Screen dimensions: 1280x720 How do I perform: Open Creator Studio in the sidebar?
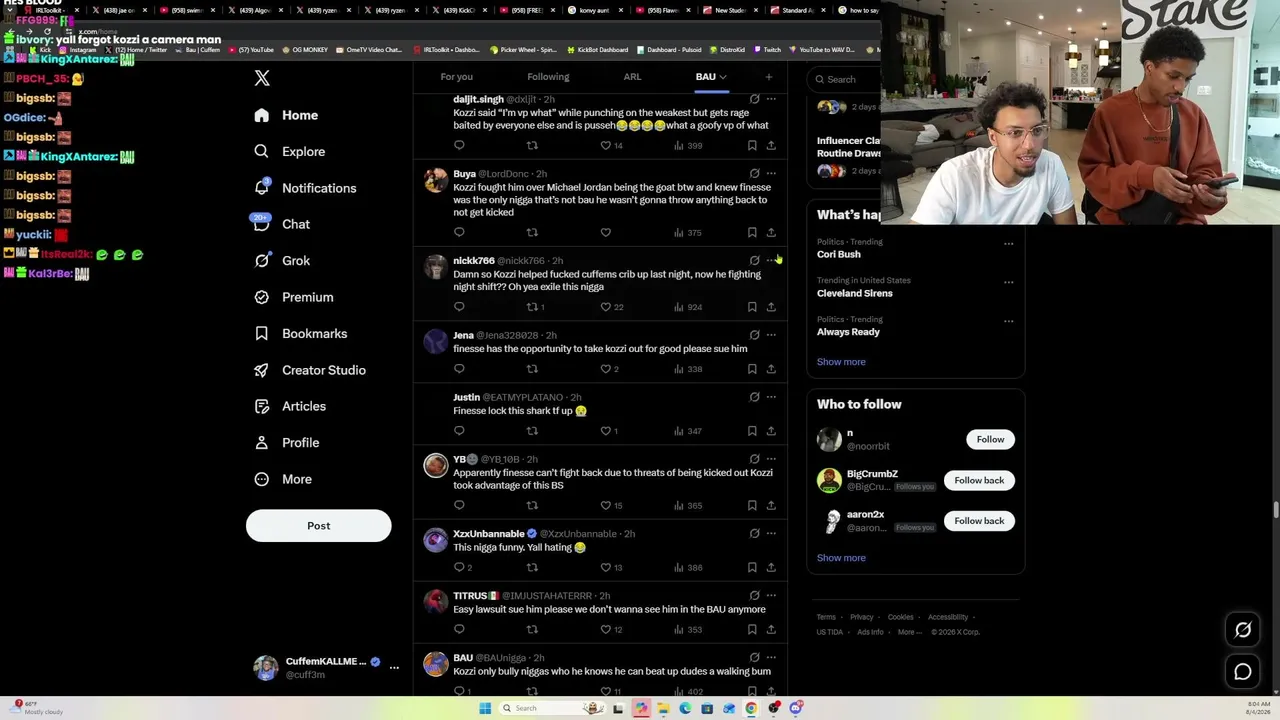point(310,370)
